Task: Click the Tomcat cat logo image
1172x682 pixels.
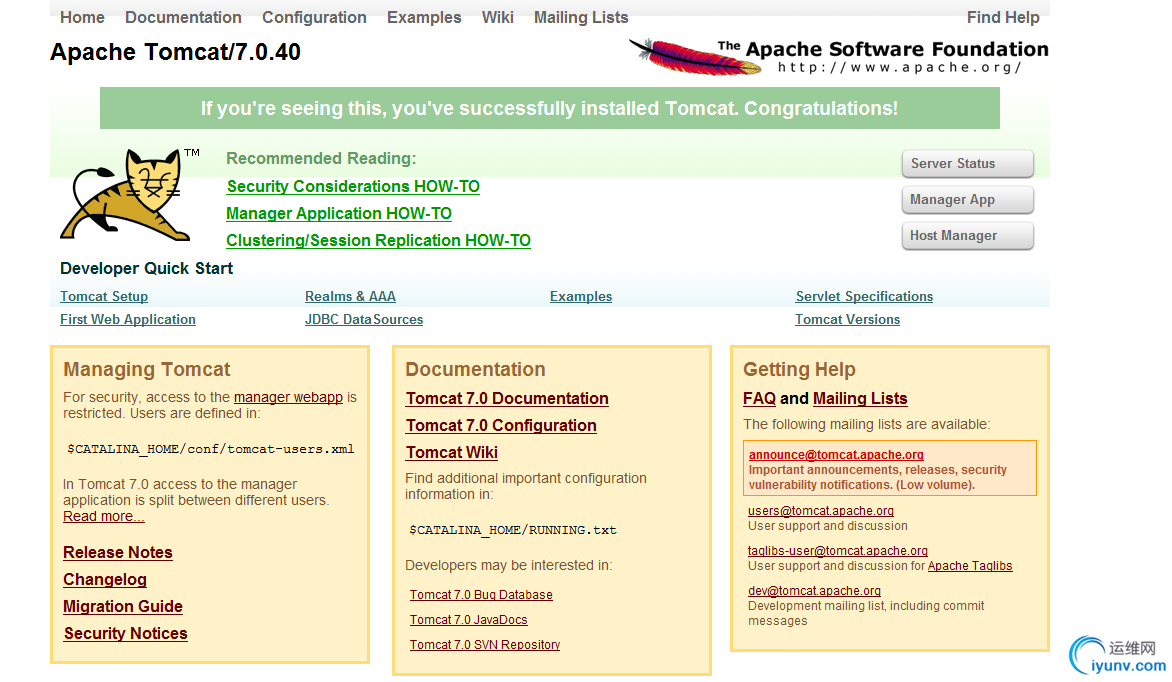Action: (131, 194)
